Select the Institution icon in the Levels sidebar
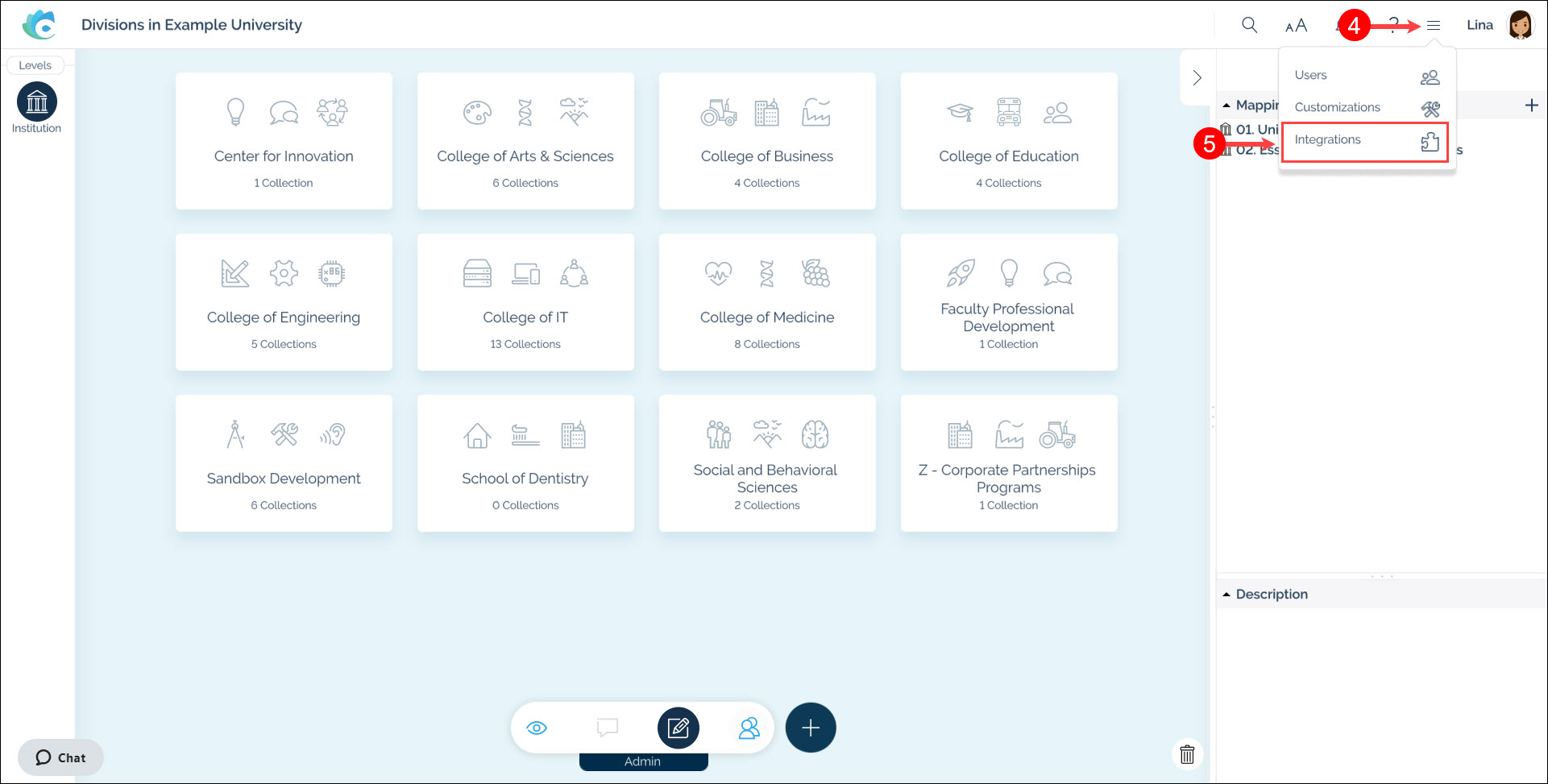The image size is (1548, 784). pyautogui.click(x=36, y=102)
